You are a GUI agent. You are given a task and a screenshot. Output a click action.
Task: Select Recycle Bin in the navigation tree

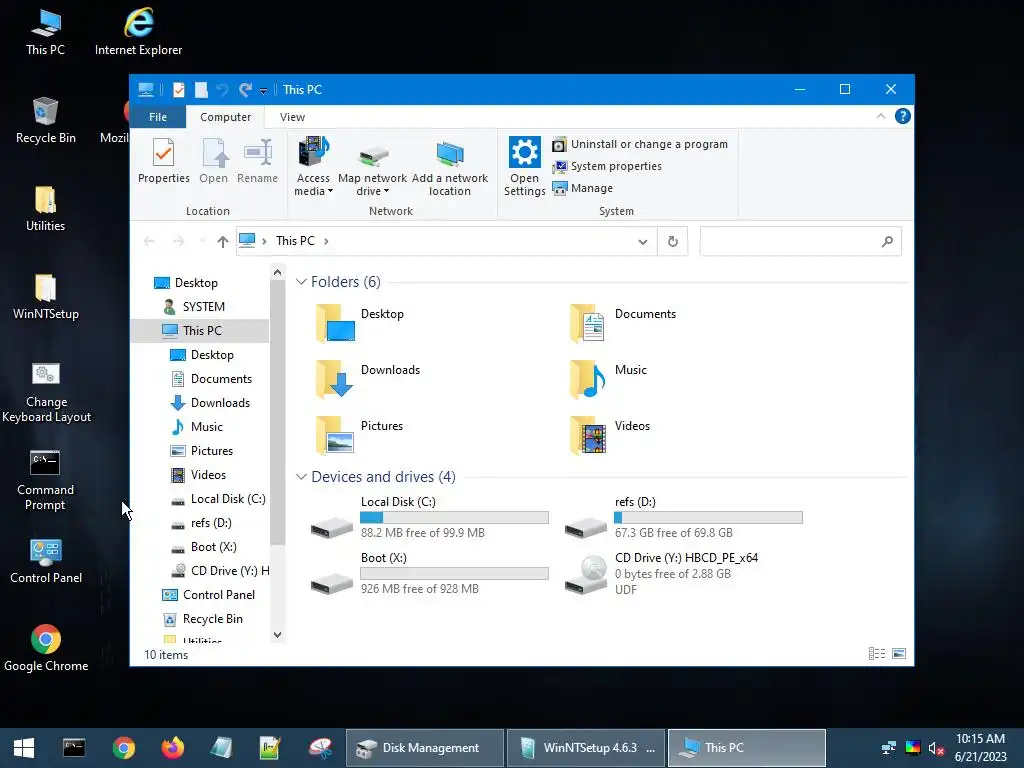(202, 619)
